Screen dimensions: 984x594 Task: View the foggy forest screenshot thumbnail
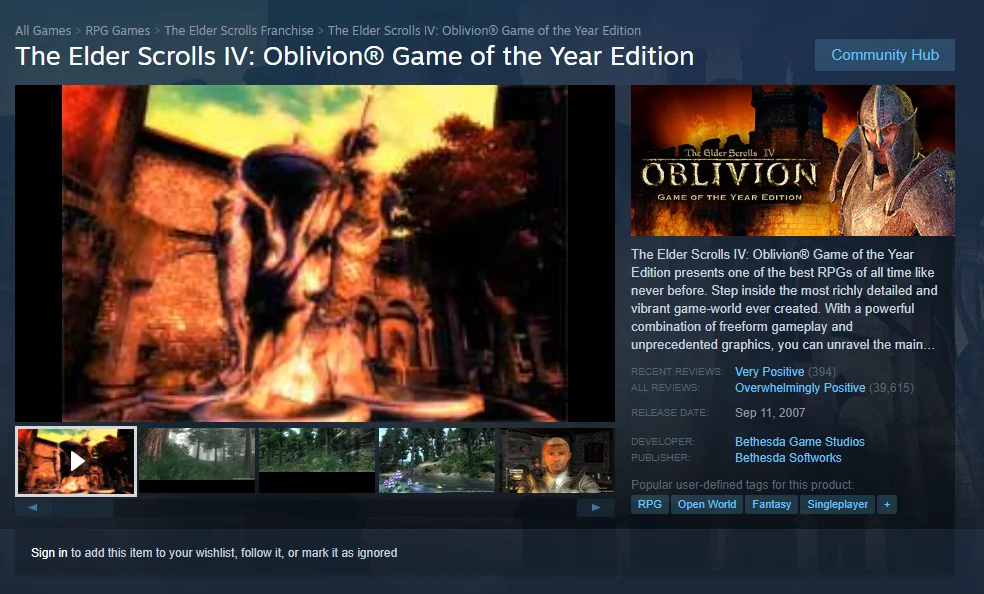[x=196, y=460]
